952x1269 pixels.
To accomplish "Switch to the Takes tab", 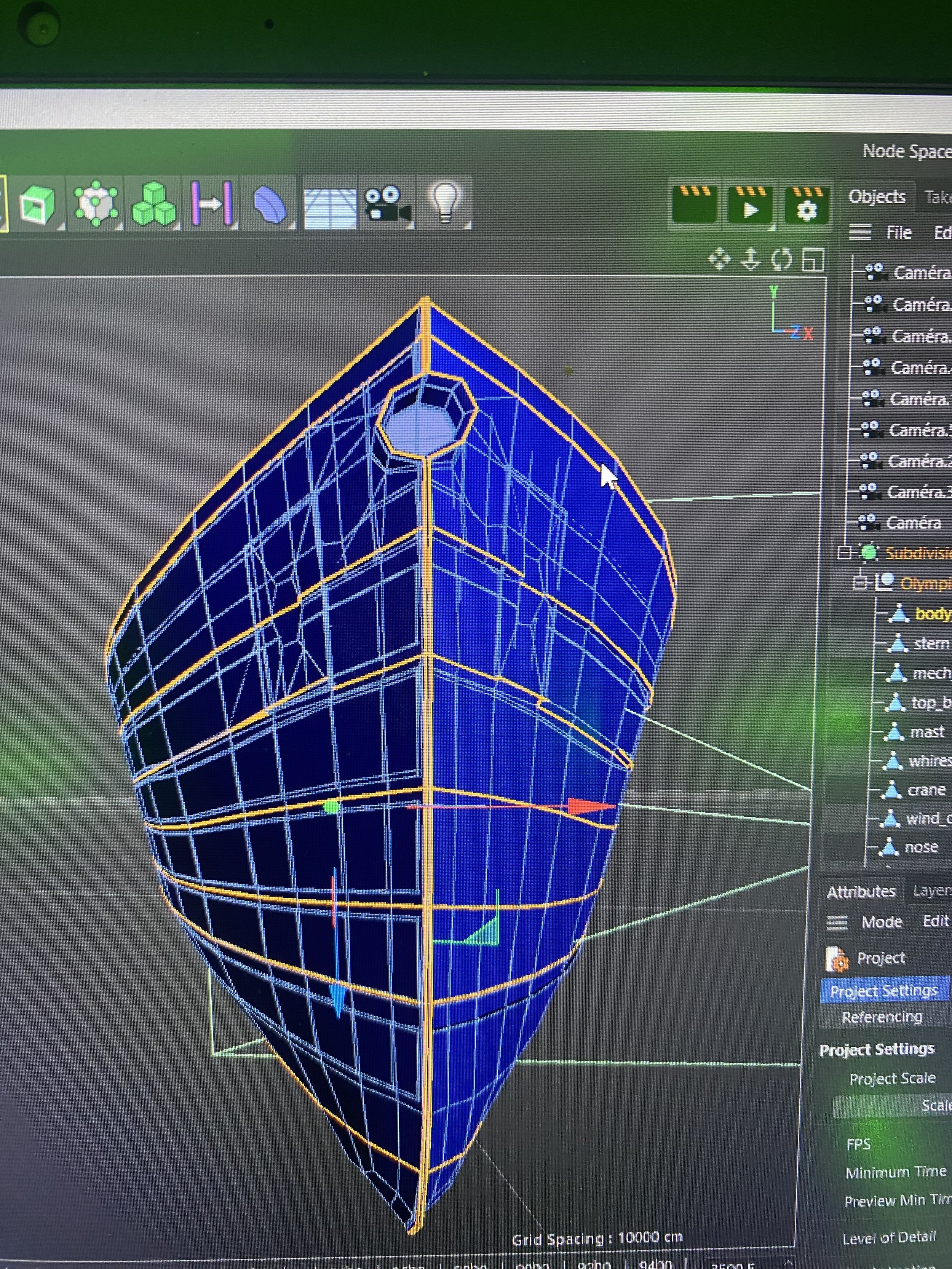I will click(938, 198).
